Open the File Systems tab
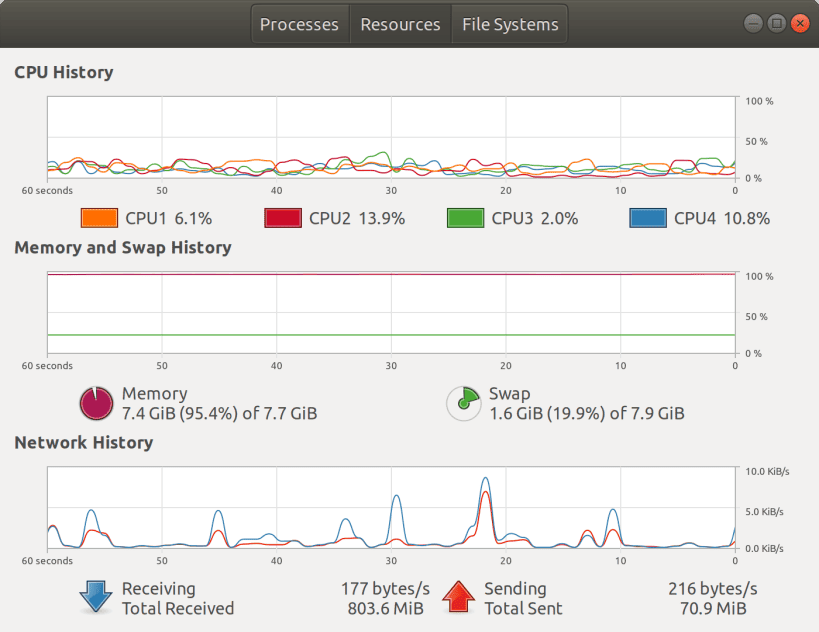819x632 pixels. tap(509, 23)
